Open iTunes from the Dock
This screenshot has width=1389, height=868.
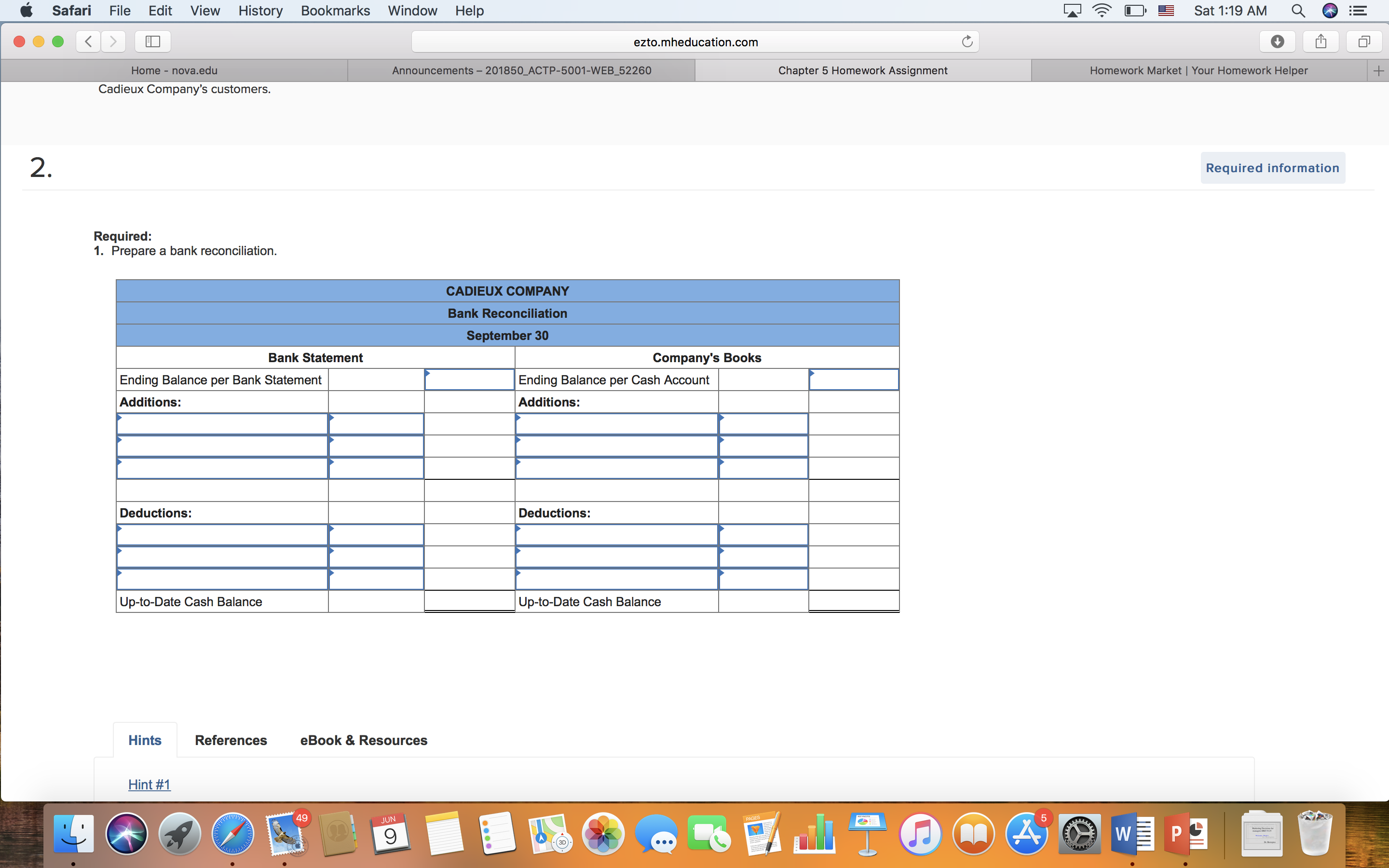[x=920, y=834]
